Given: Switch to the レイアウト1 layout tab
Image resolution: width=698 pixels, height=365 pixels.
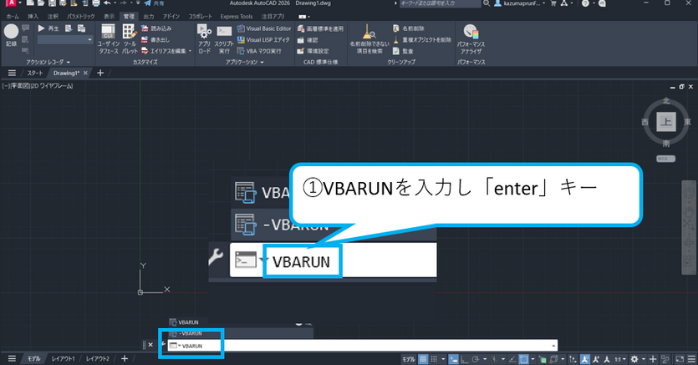Looking at the screenshot, I should click(x=63, y=358).
